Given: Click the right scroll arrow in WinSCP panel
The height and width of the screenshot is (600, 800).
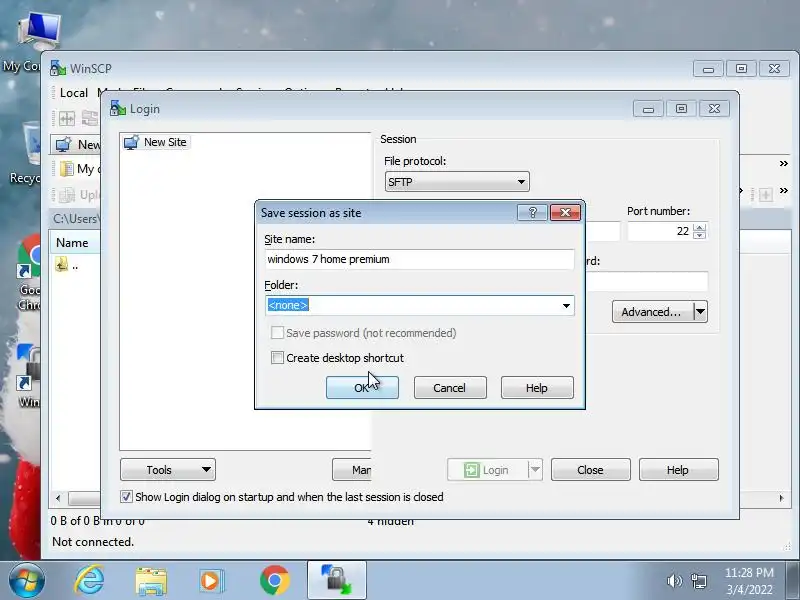Looking at the screenshot, I should tap(781, 498).
